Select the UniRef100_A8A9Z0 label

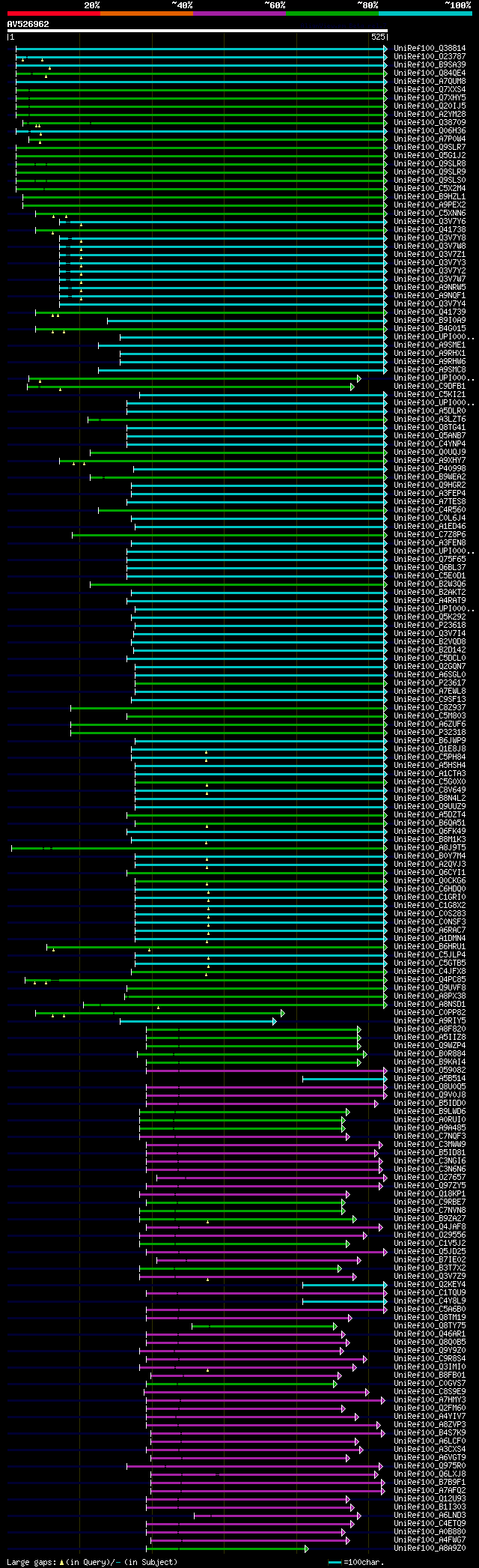[430, 1549]
